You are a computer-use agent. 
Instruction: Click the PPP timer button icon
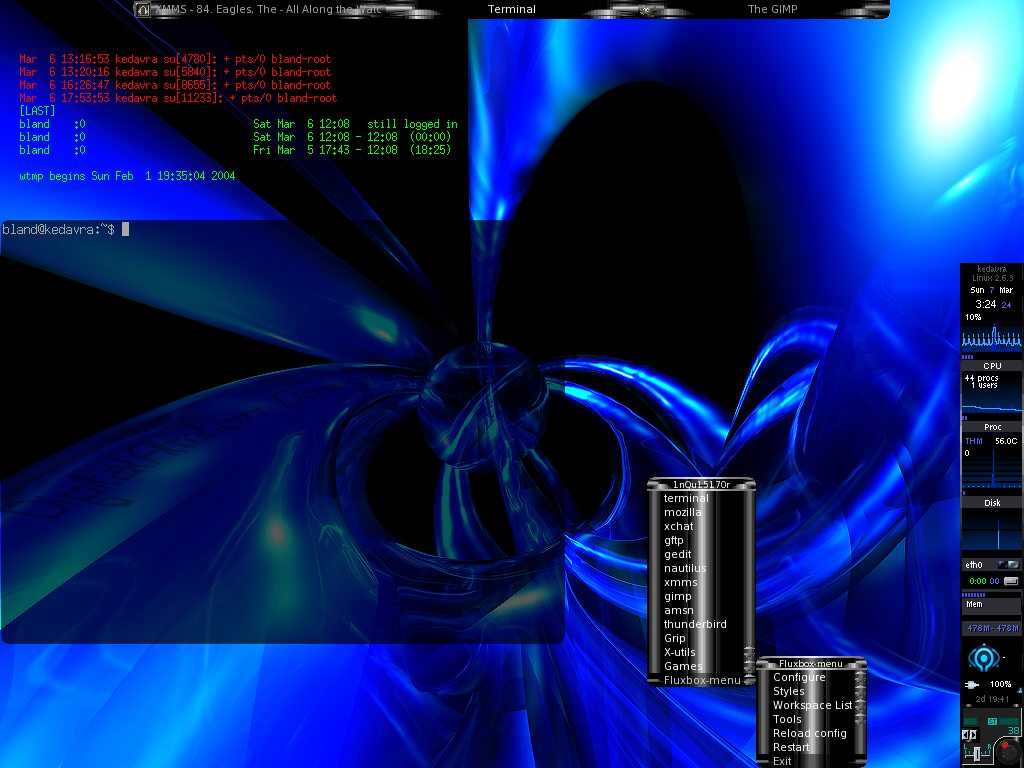coord(1011,580)
